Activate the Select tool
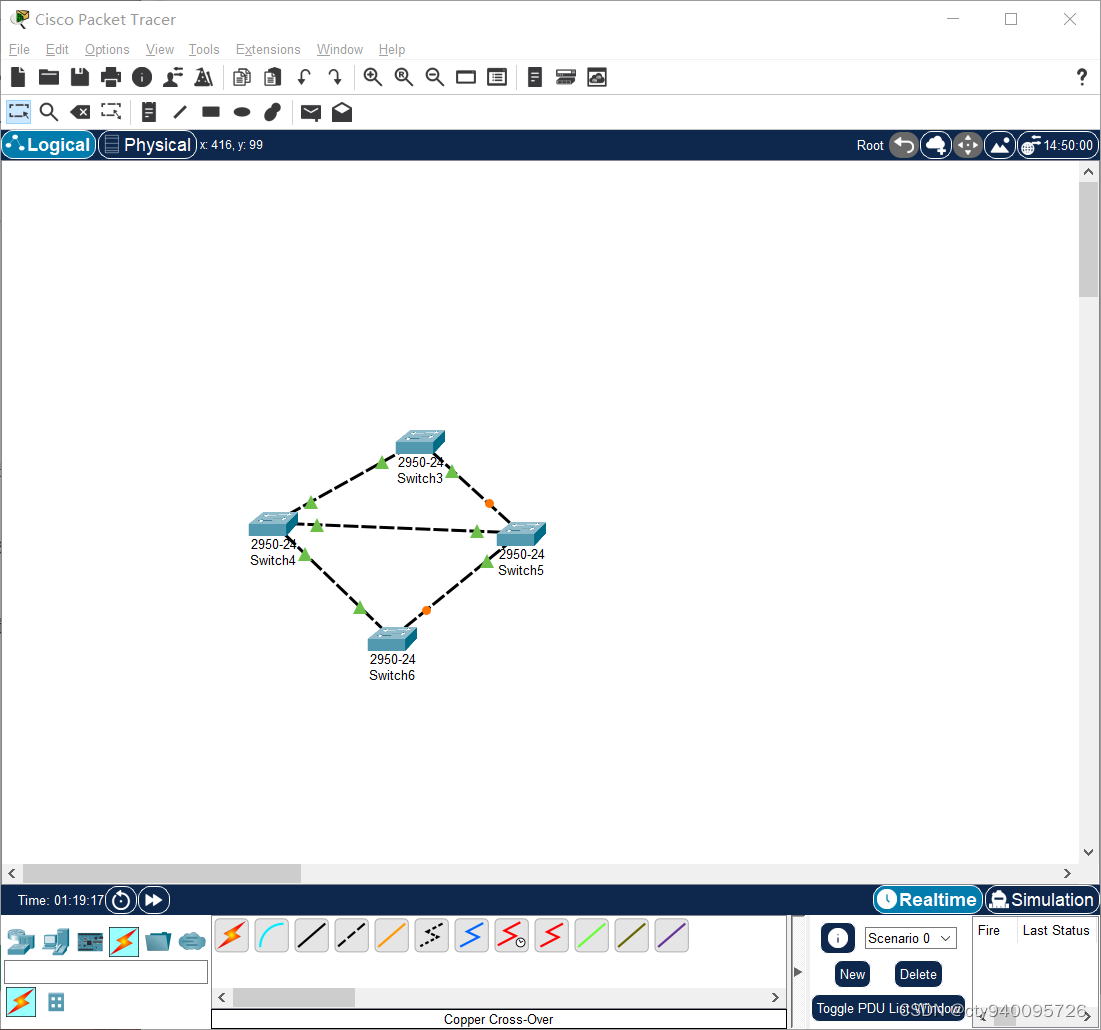 pos(18,112)
